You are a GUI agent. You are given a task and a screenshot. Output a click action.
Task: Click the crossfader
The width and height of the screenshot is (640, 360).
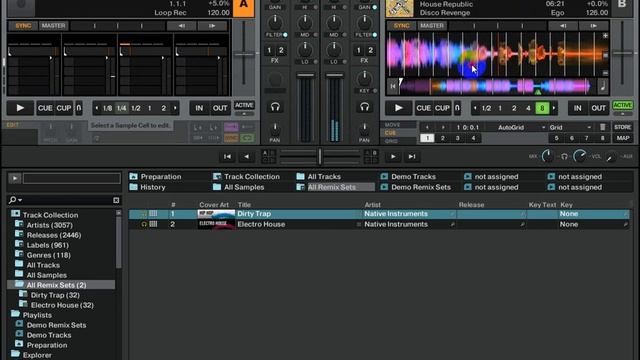320,156
